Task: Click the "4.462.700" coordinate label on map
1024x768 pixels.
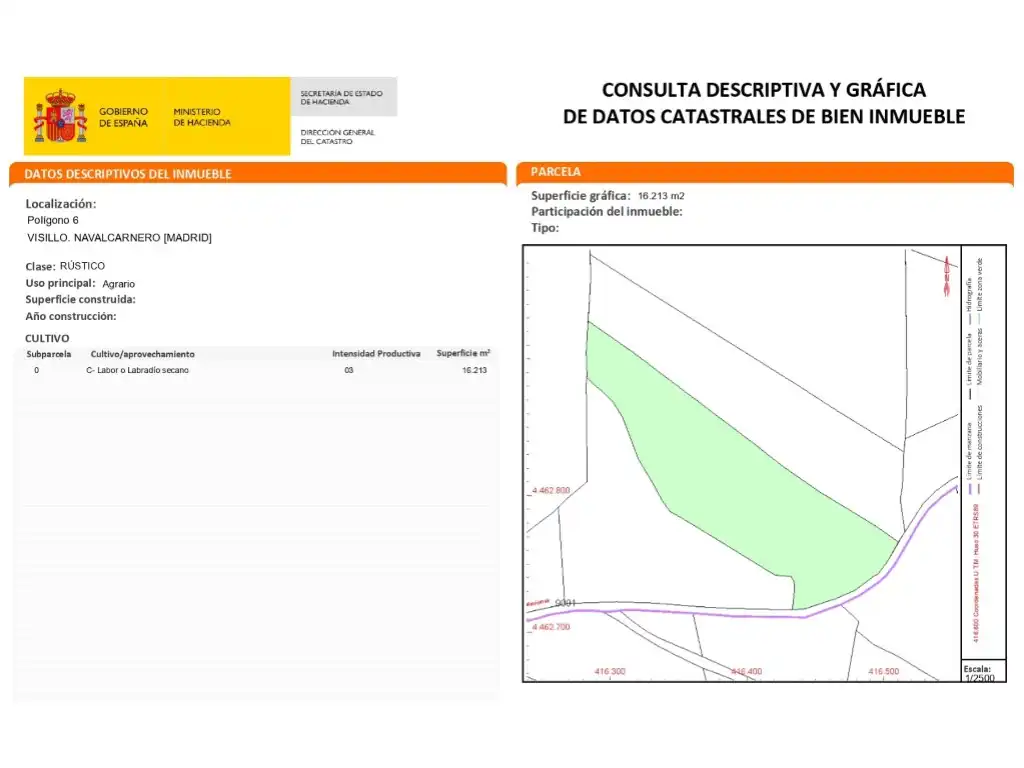Action: 551,627
